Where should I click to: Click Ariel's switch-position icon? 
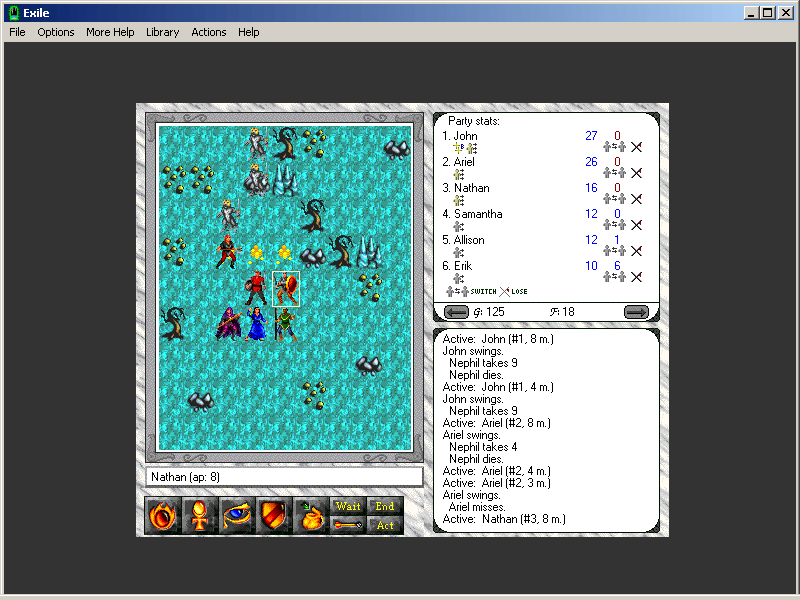614,173
